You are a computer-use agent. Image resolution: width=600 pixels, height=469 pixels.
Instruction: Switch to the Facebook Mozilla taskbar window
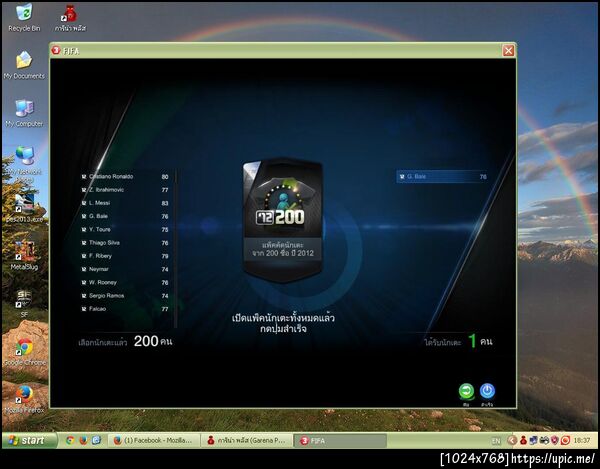(x=153, y=441)
